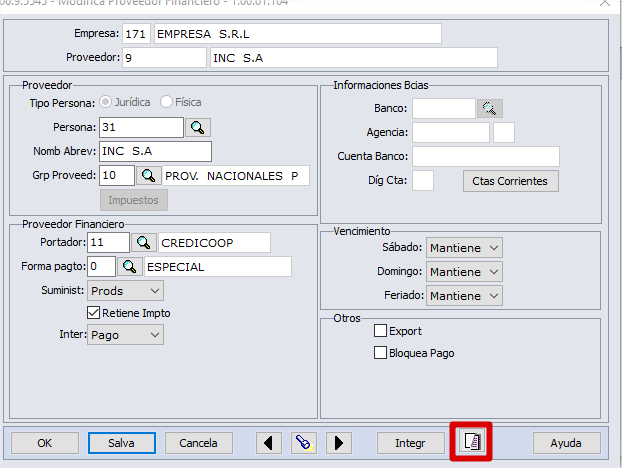
Task: Search for a Banco with magnifier
Action: click(490, 108)
